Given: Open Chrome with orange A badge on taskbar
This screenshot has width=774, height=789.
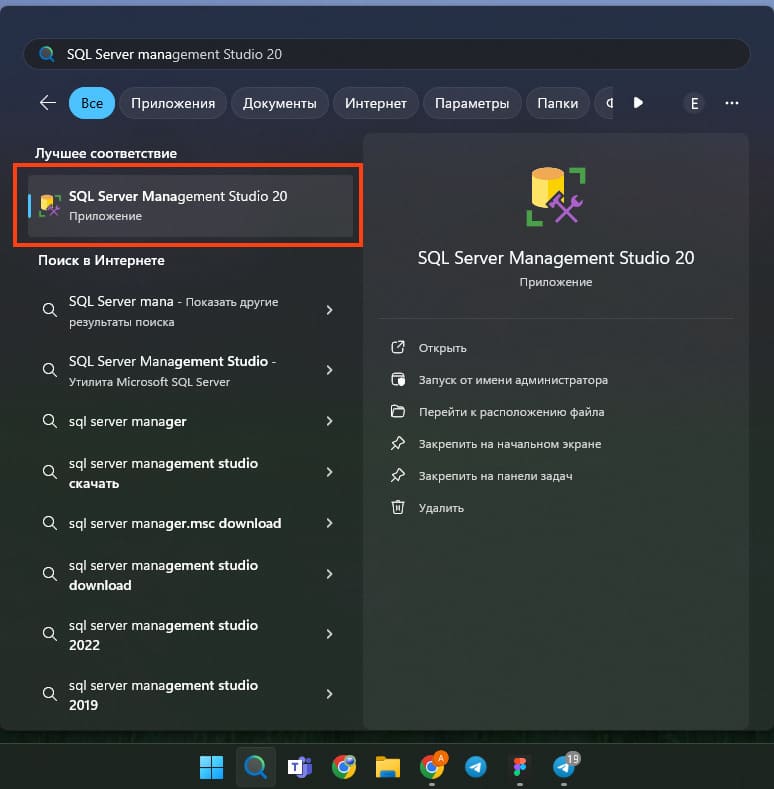Looking at the screenshot, I should [x=432, y=765].
